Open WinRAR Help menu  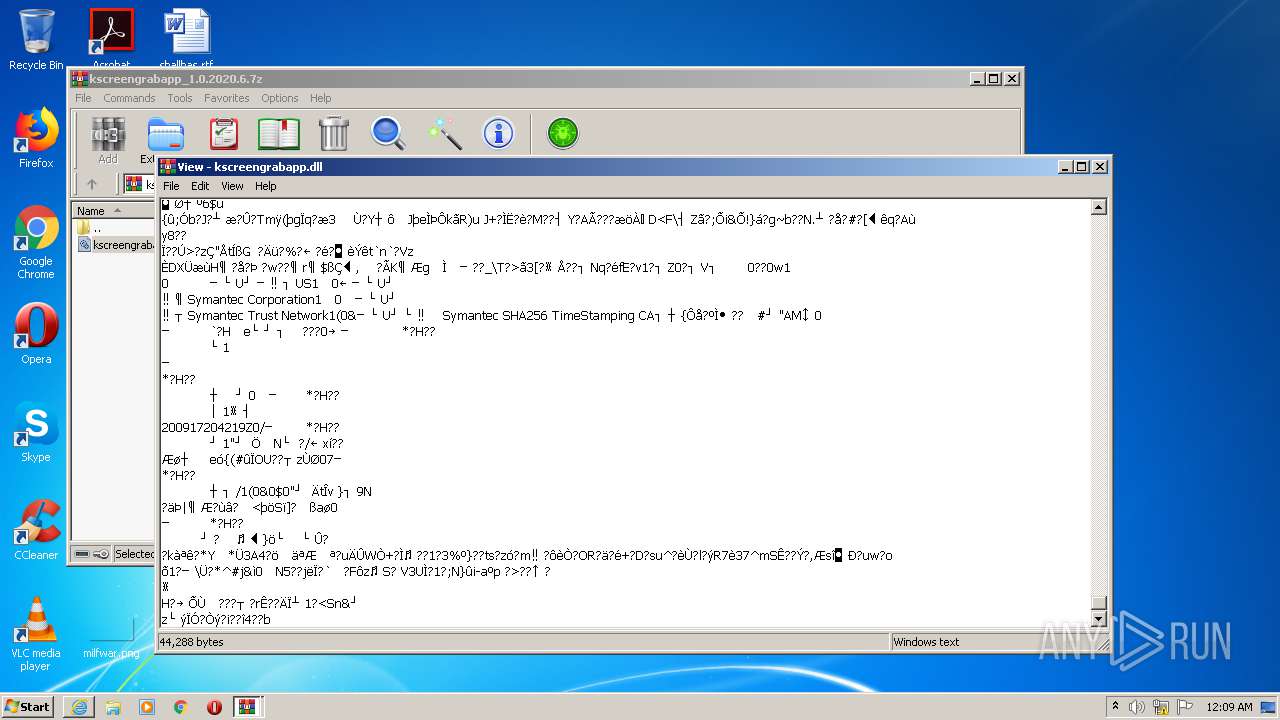point(320,98)
